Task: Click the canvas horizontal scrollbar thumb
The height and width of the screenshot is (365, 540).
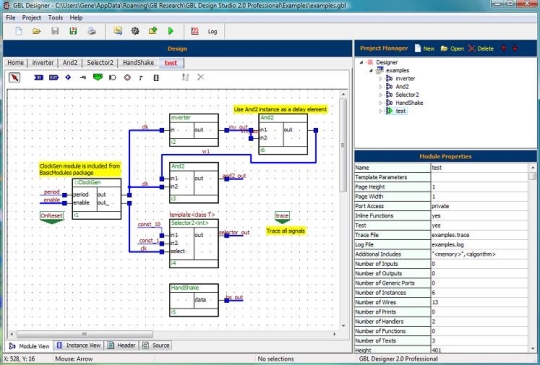Action: click(84, 334)
